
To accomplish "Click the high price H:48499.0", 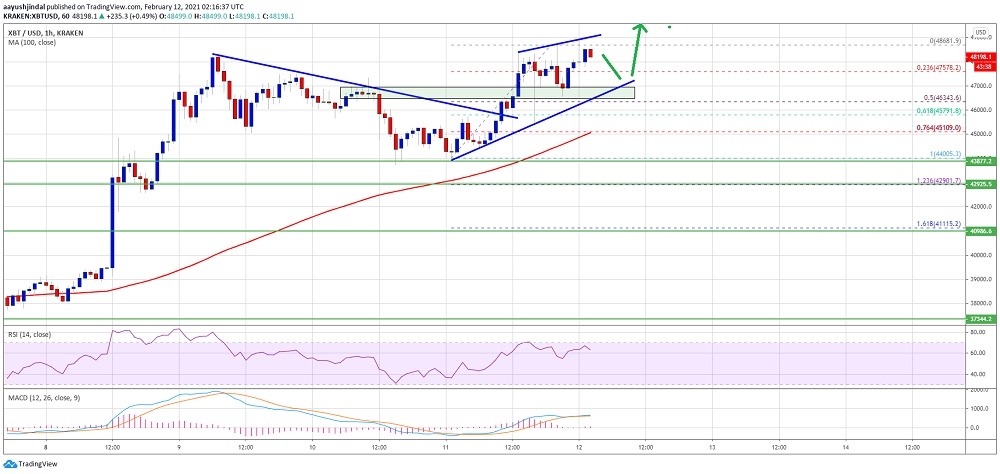I will tap(210, 16).
